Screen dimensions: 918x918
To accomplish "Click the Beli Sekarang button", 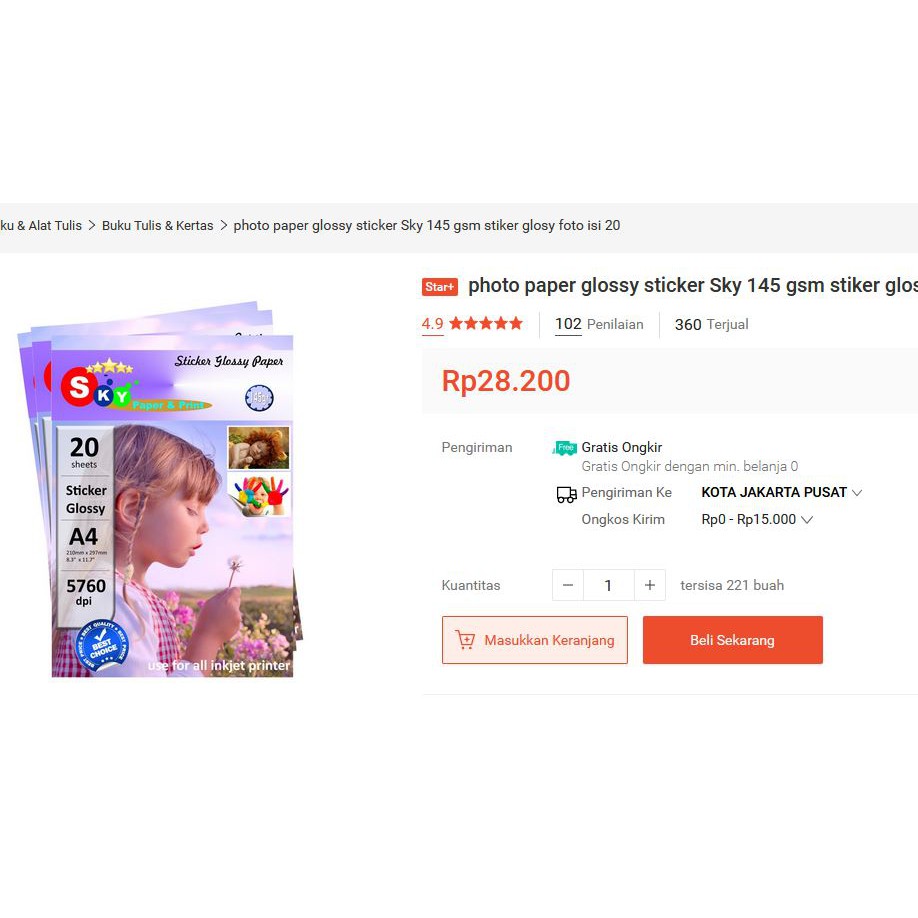I will tap(732, 640).
